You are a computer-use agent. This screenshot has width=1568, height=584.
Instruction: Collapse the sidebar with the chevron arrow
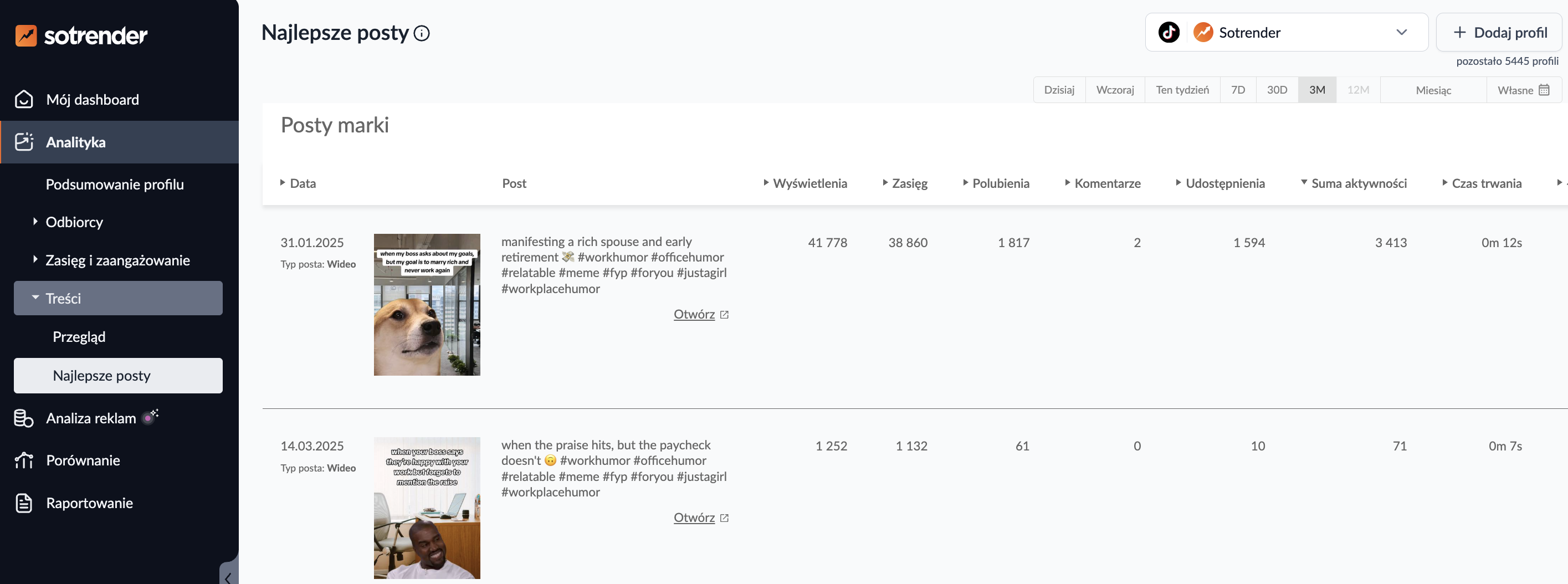click(x=228, y=577)
